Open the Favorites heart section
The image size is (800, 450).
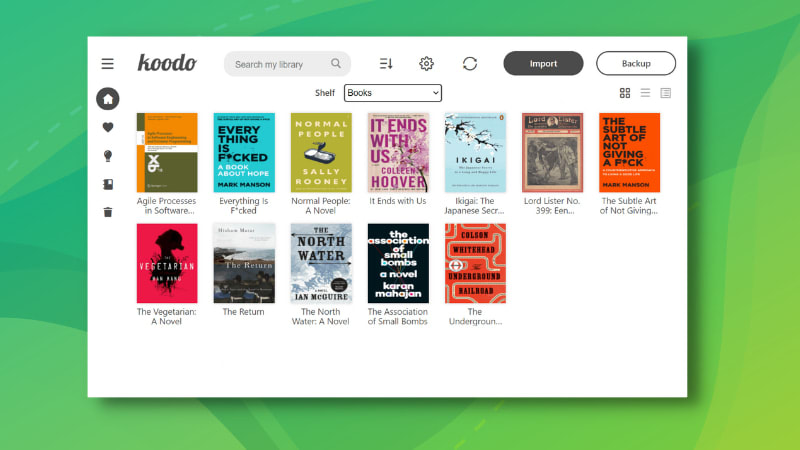pos(108,127)
